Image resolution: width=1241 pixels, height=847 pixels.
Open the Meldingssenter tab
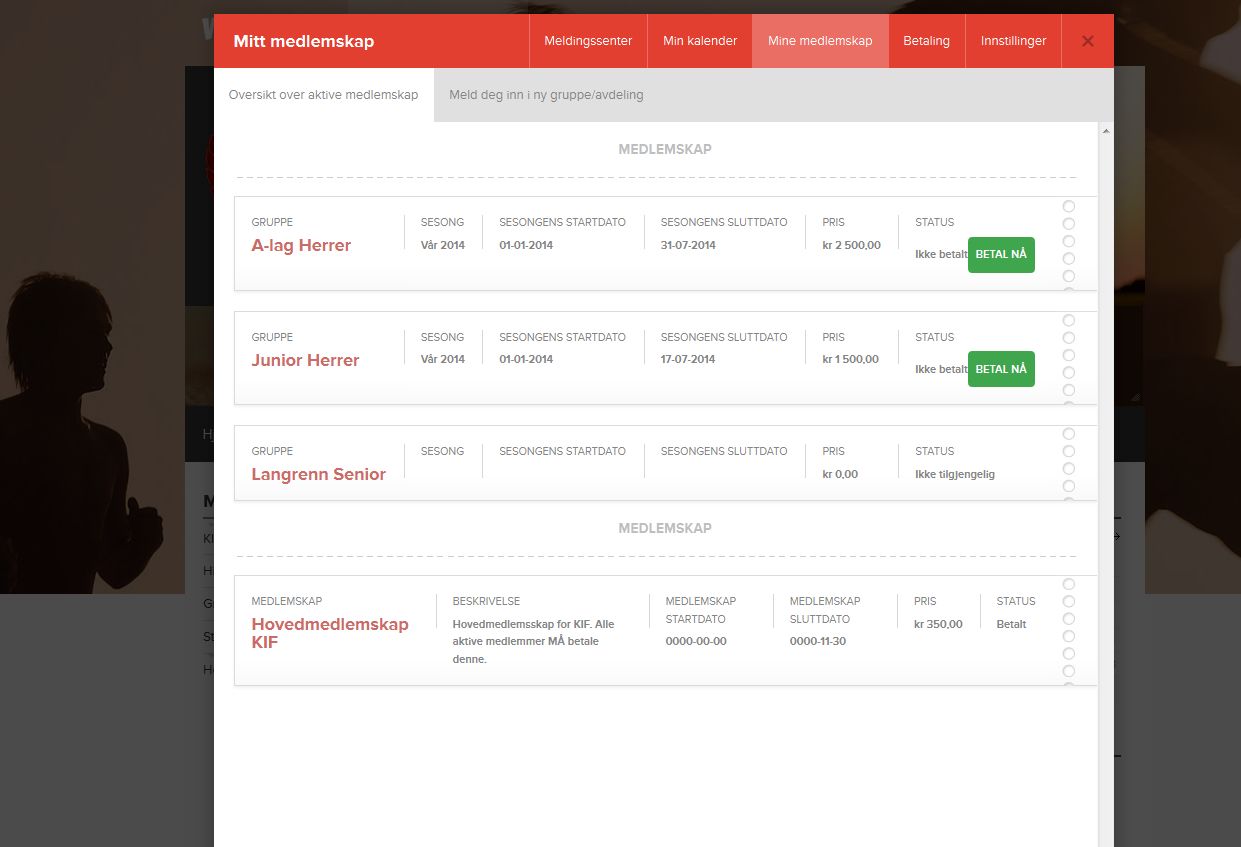(588, 41)
